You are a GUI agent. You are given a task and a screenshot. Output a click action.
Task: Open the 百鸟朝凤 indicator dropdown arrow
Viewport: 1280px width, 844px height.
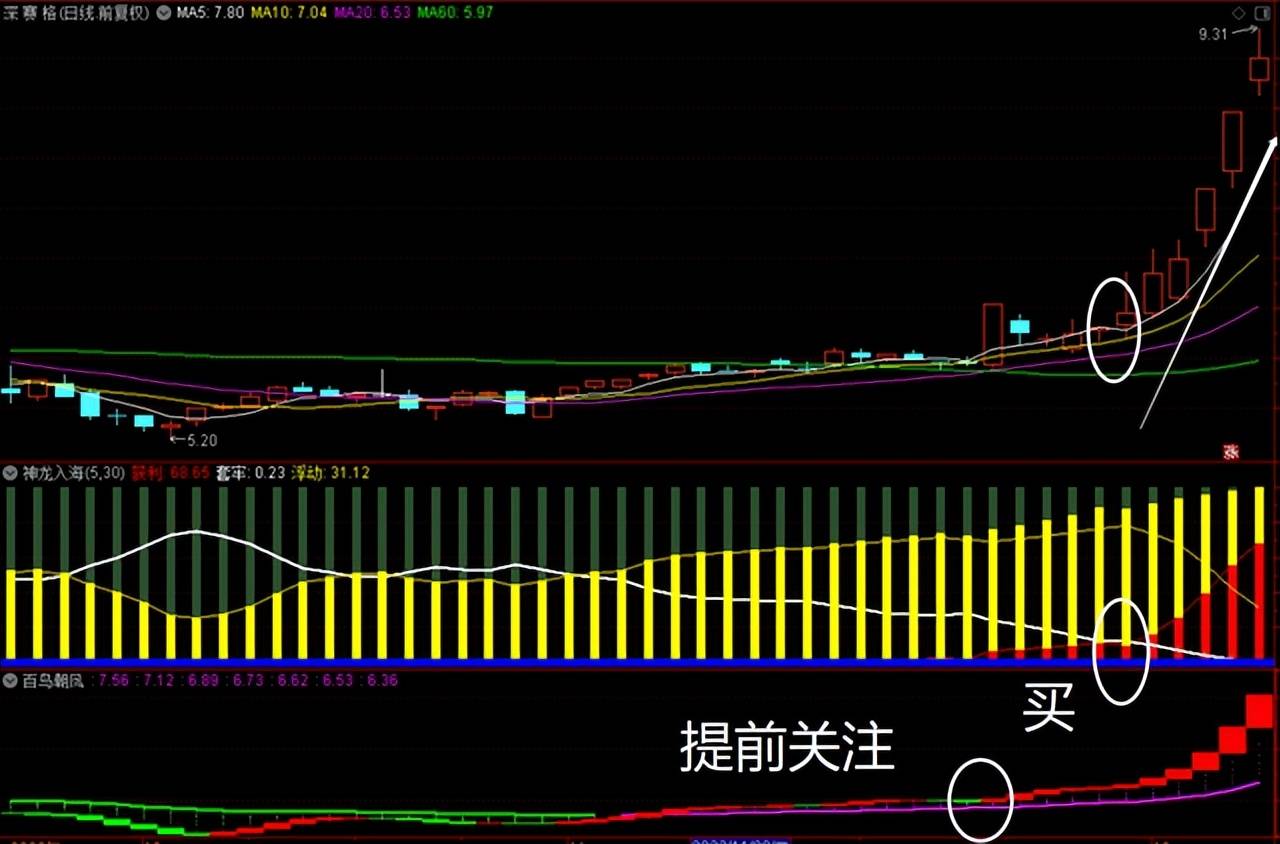pyautogui.click(x=10, y=681)
